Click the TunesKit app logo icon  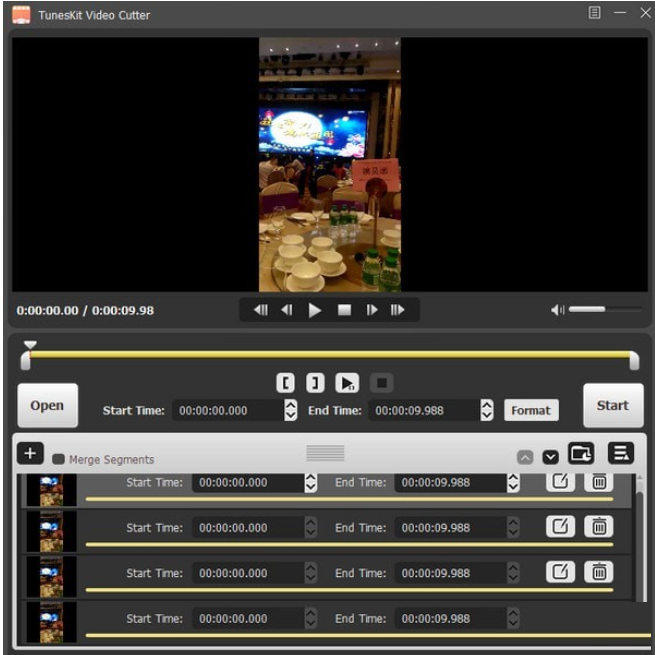(21, 15)
